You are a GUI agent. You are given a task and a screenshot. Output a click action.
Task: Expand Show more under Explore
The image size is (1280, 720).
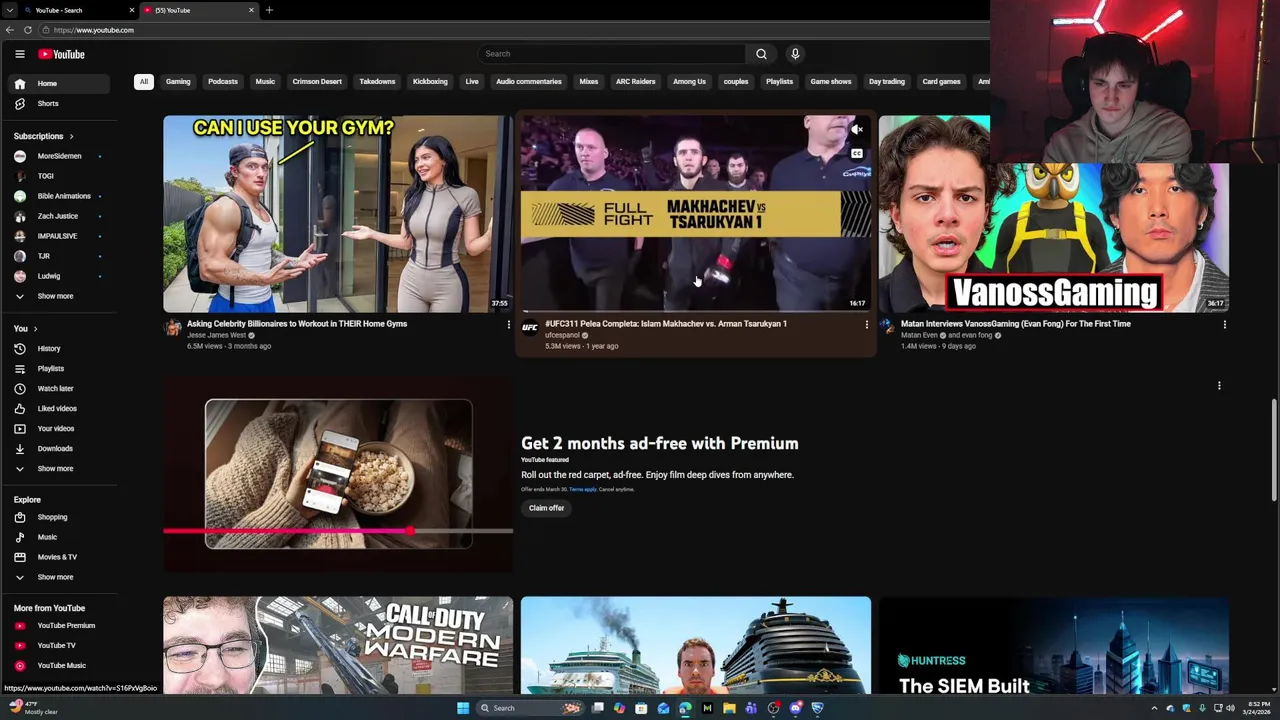pos(60,577)
